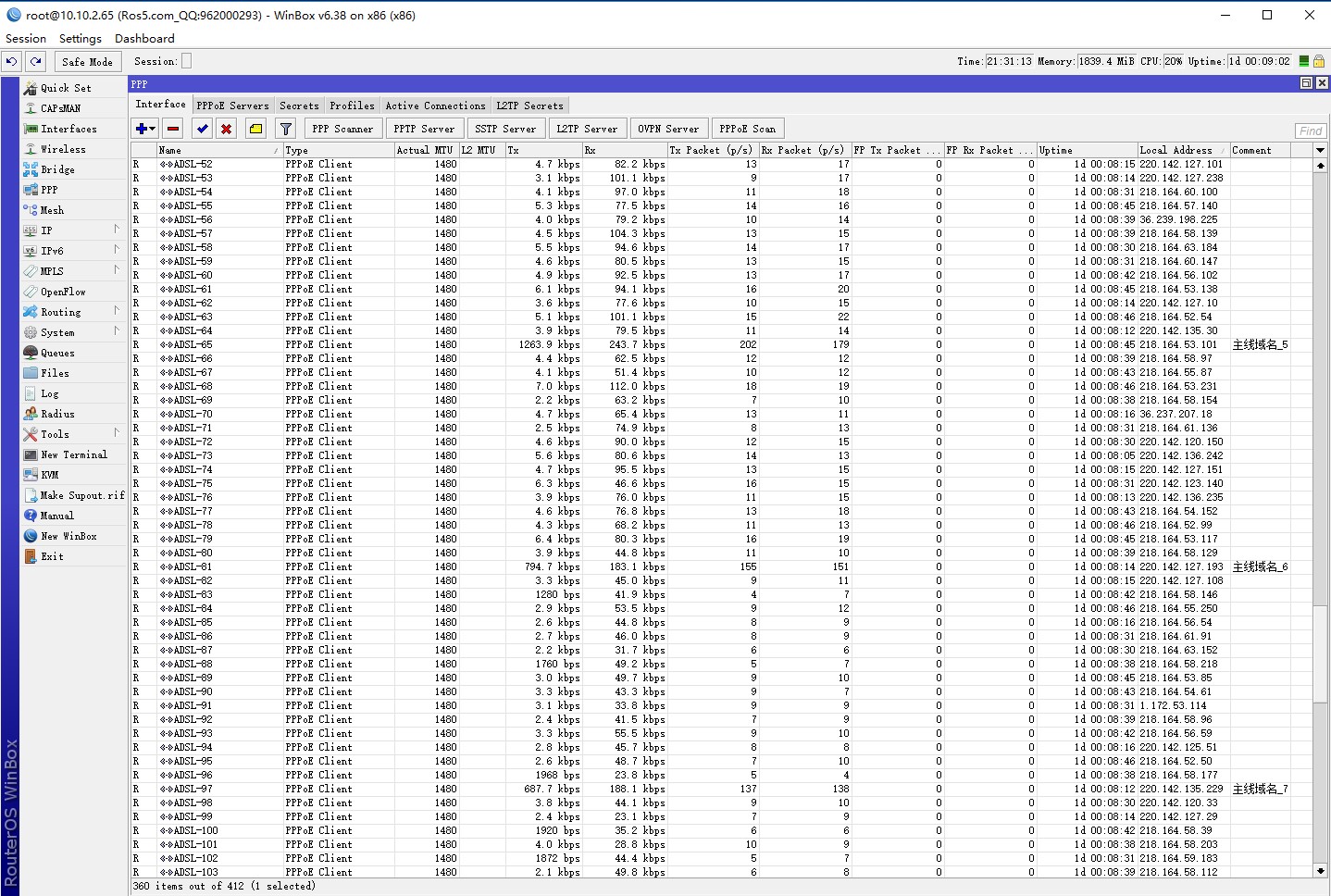Launch New WinBox
The height and width of the screenshot is (896, 1331).
pyautogui.click(x=73, y=536)
